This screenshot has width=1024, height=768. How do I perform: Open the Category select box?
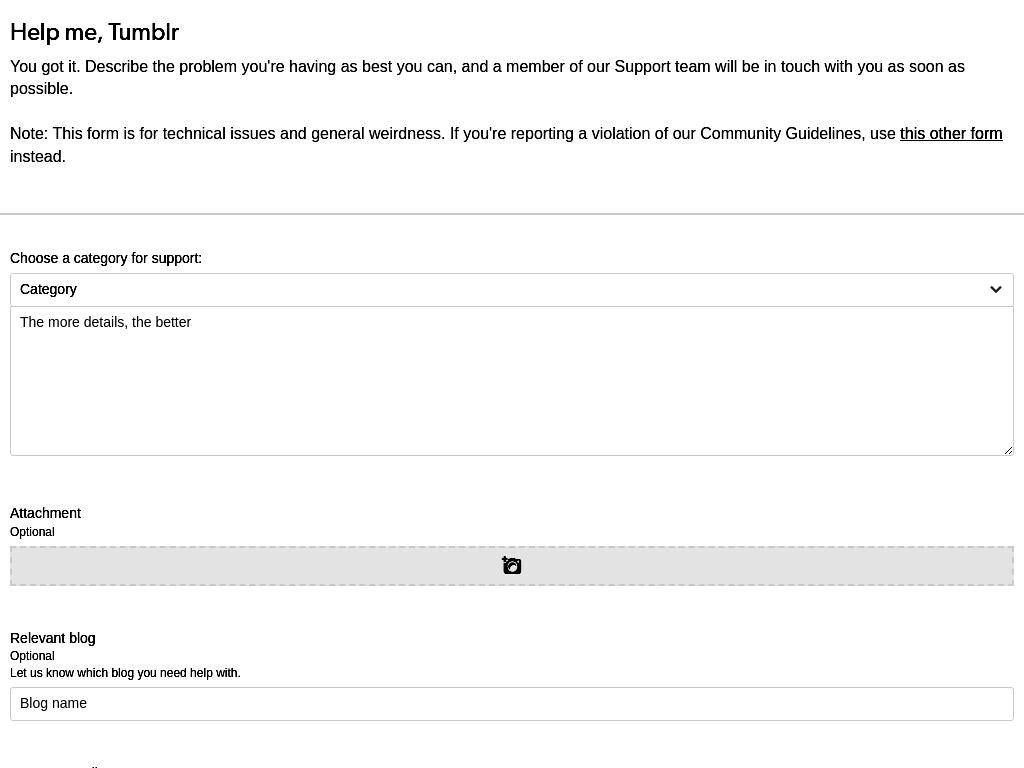pyautogui.click(x=511, y=289)
